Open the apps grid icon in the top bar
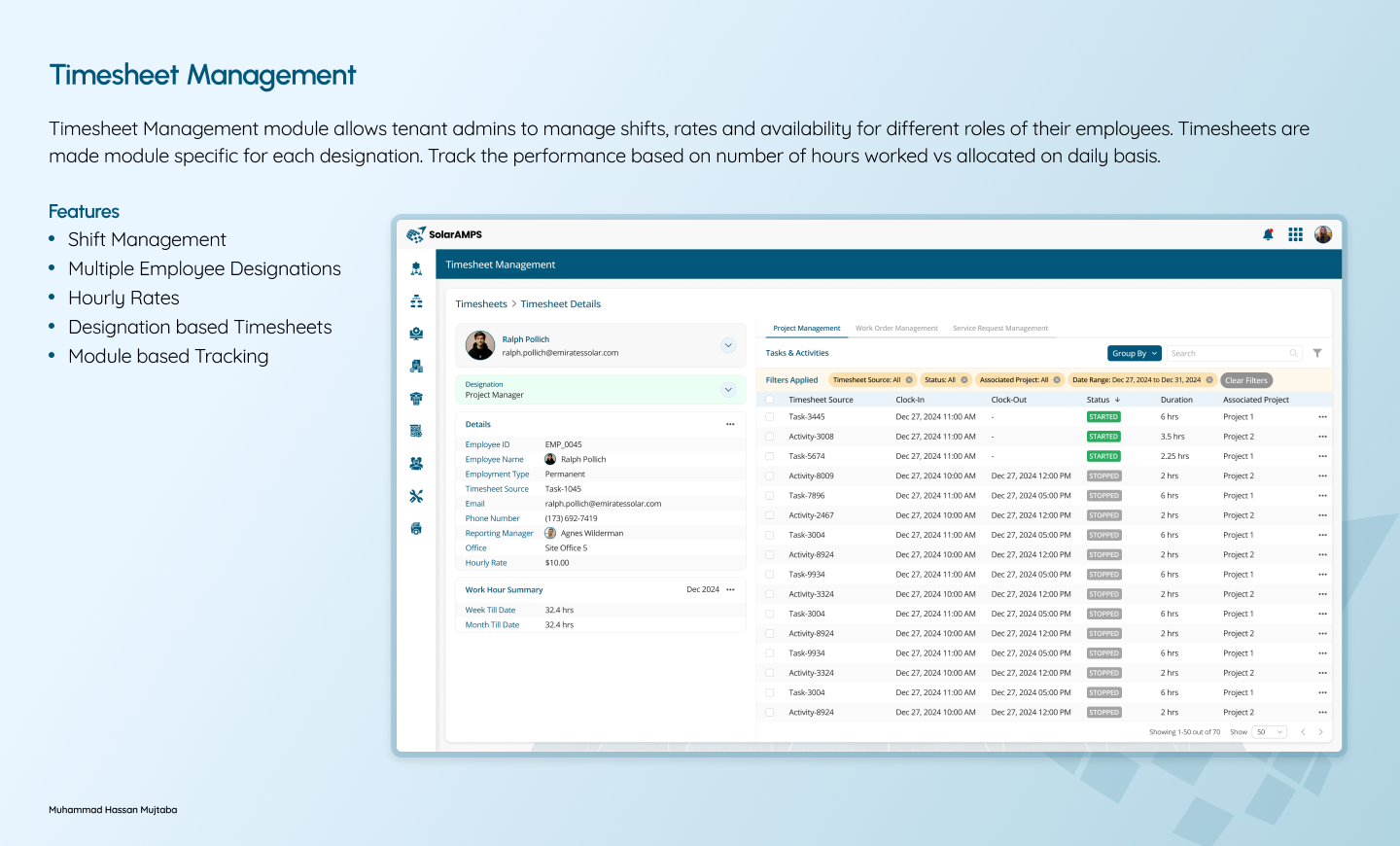The width and height of the screenshot is (1400, 846). point(1295,234)
